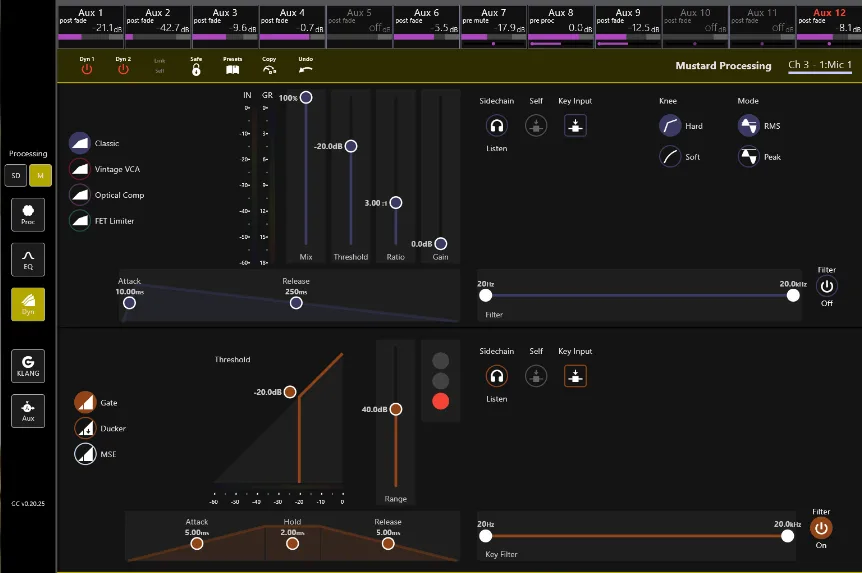Open the Ch 3 - 1:Mic 1 channel selector

(x=820, y=65)
